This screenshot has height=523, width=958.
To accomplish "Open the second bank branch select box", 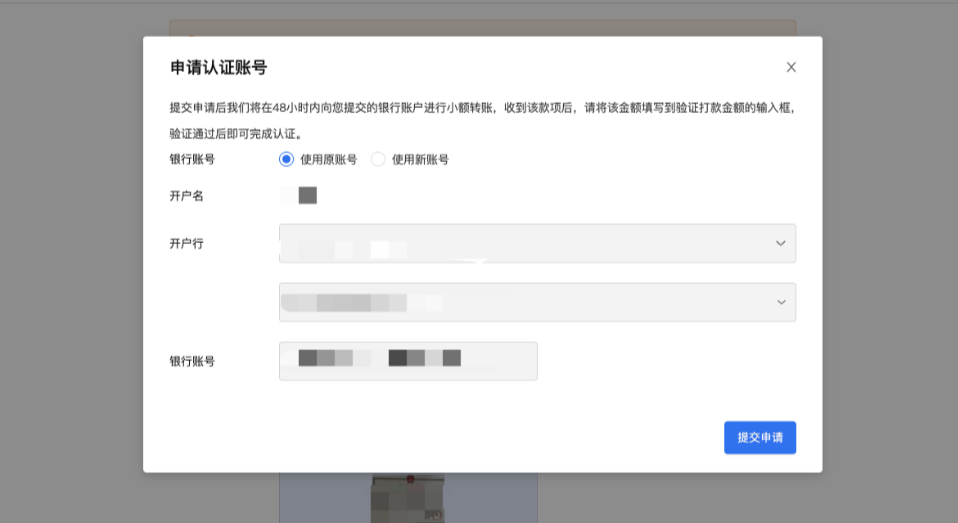I will coord(520,302).
